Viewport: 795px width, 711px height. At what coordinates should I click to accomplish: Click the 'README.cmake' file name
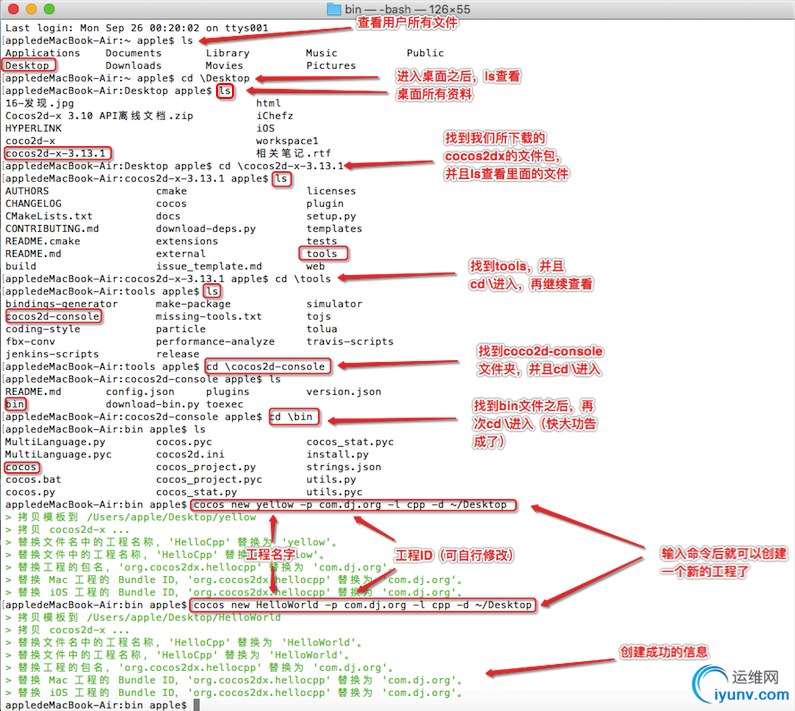point(43,241)
